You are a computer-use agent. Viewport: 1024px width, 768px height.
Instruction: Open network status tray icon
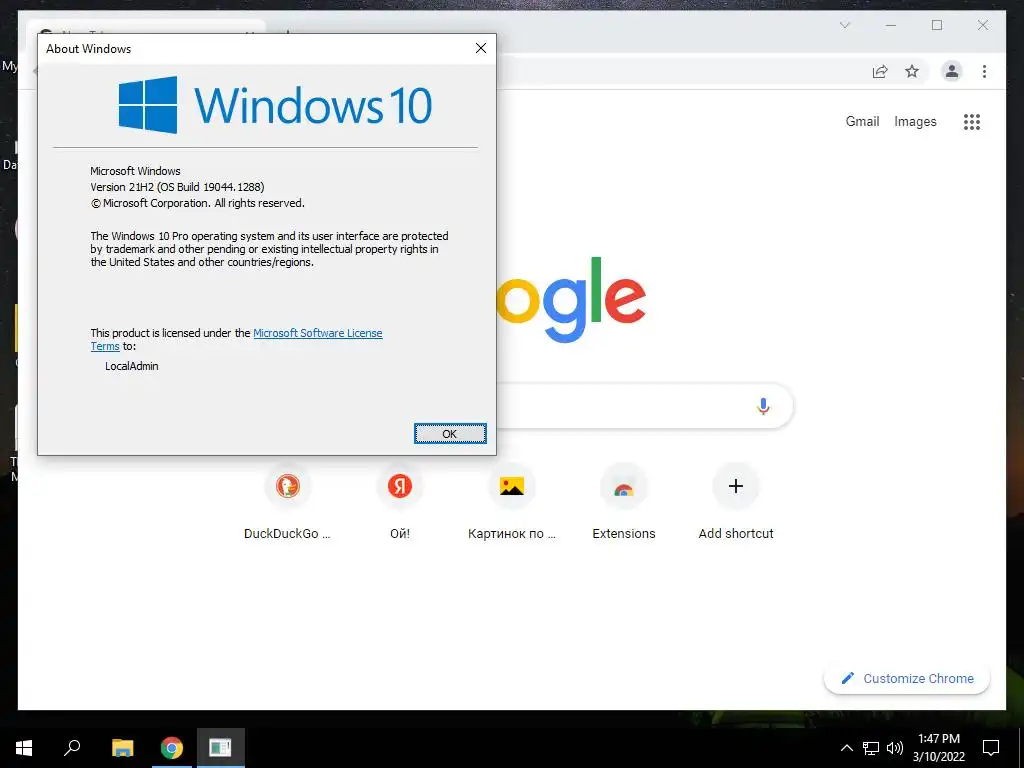(871, 748)
